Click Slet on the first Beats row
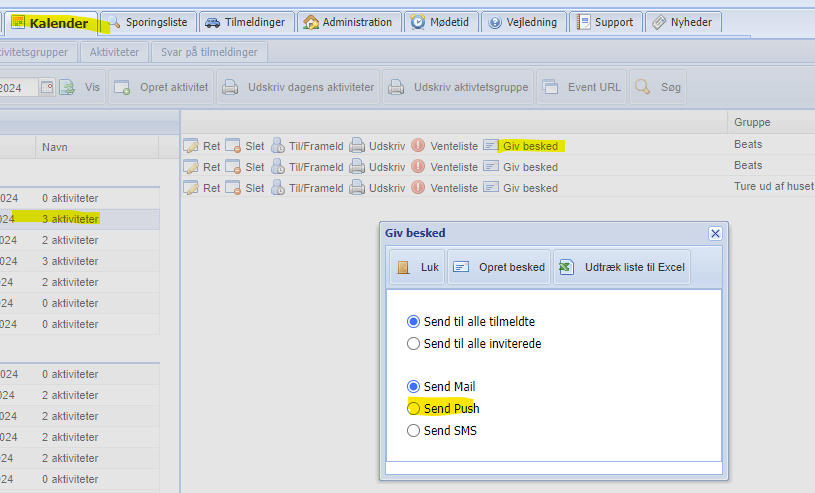 [x=245, y=146]
